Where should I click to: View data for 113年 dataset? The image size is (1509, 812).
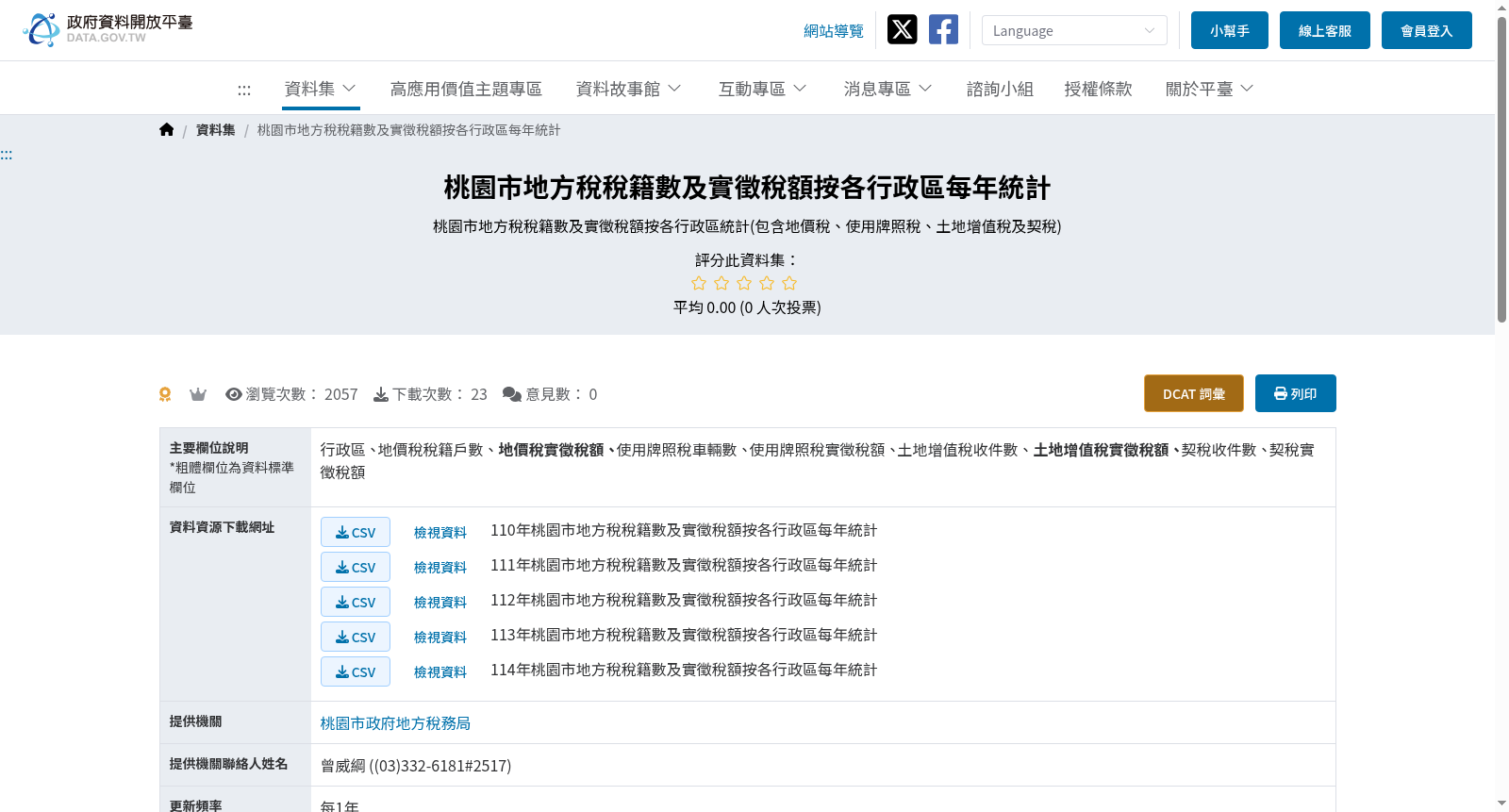[x=440, y=638]
